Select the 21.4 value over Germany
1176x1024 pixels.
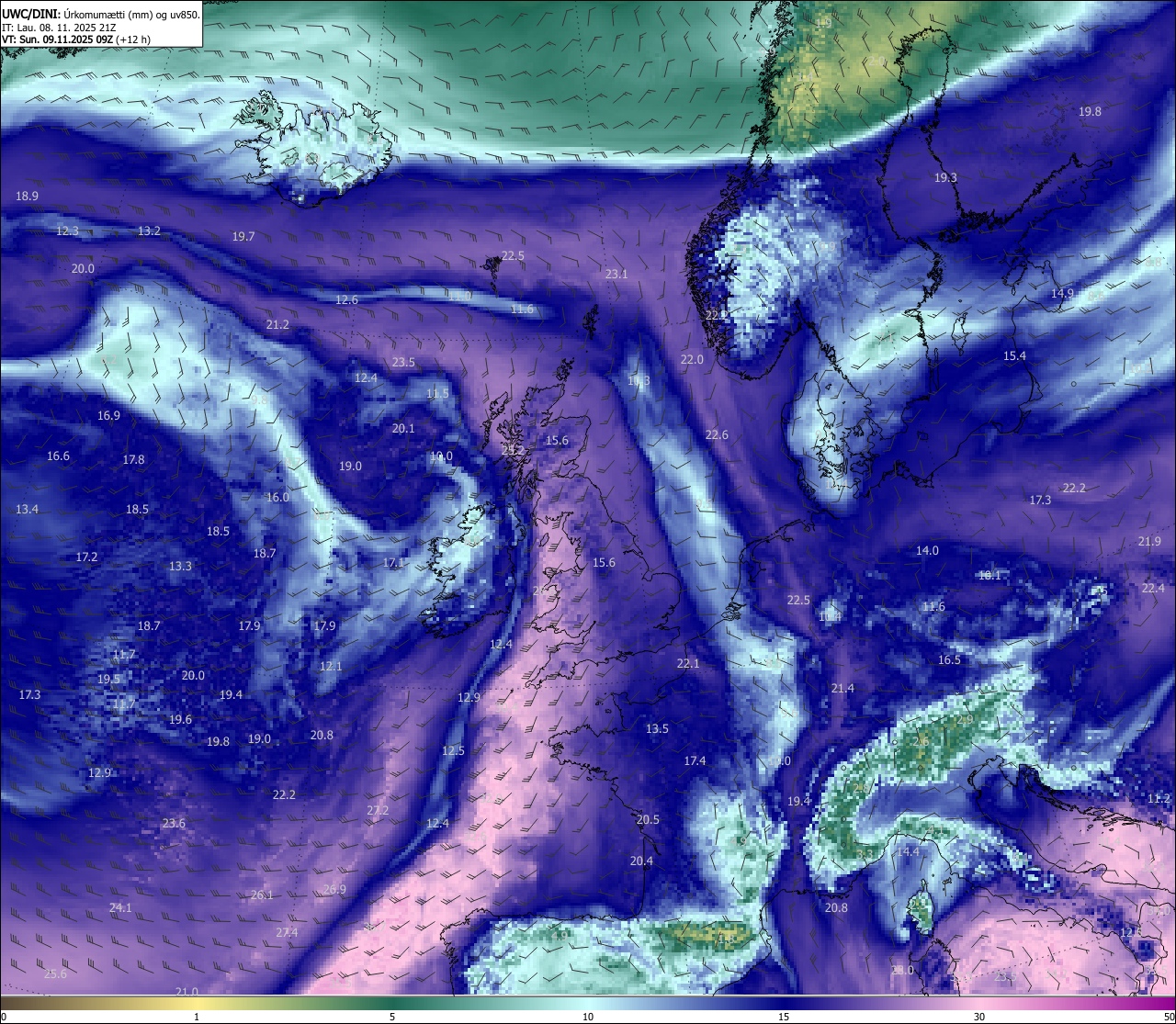[842, 688]
